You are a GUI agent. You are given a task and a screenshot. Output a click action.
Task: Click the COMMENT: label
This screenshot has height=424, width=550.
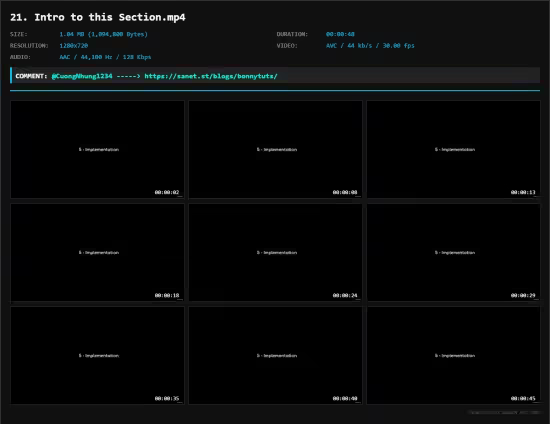click(31, 76)
